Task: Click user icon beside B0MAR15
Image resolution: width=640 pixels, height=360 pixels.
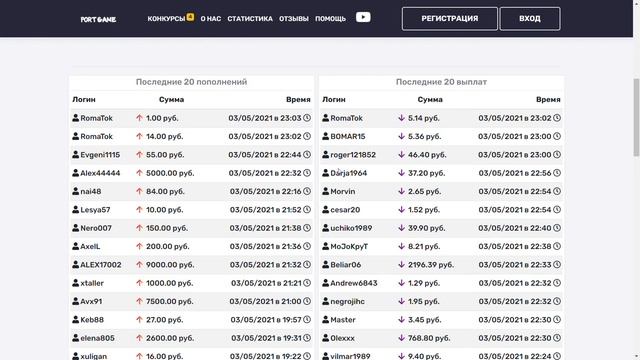Action: pyautogui.click(x=325, y=136)
